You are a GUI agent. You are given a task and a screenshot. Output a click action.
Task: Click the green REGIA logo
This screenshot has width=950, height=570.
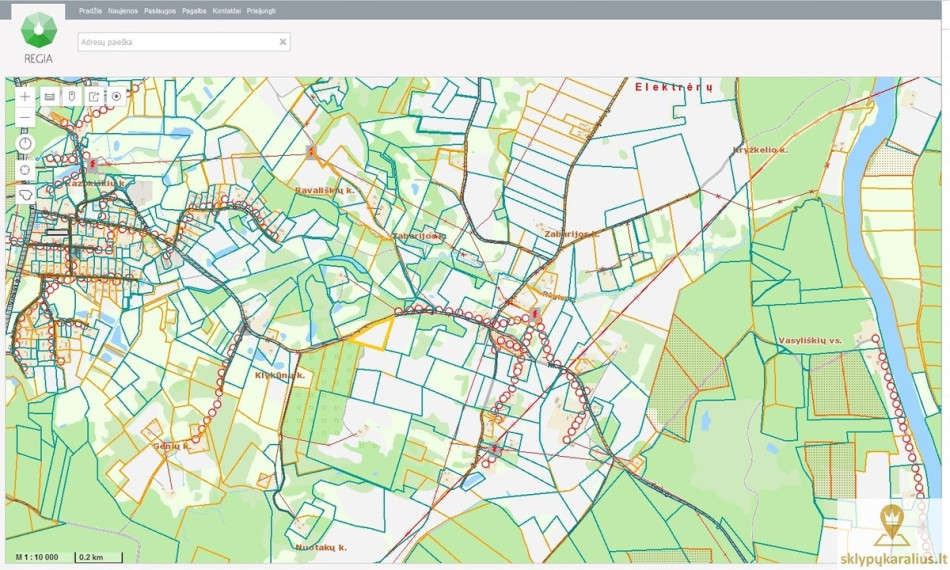(38, 36)
